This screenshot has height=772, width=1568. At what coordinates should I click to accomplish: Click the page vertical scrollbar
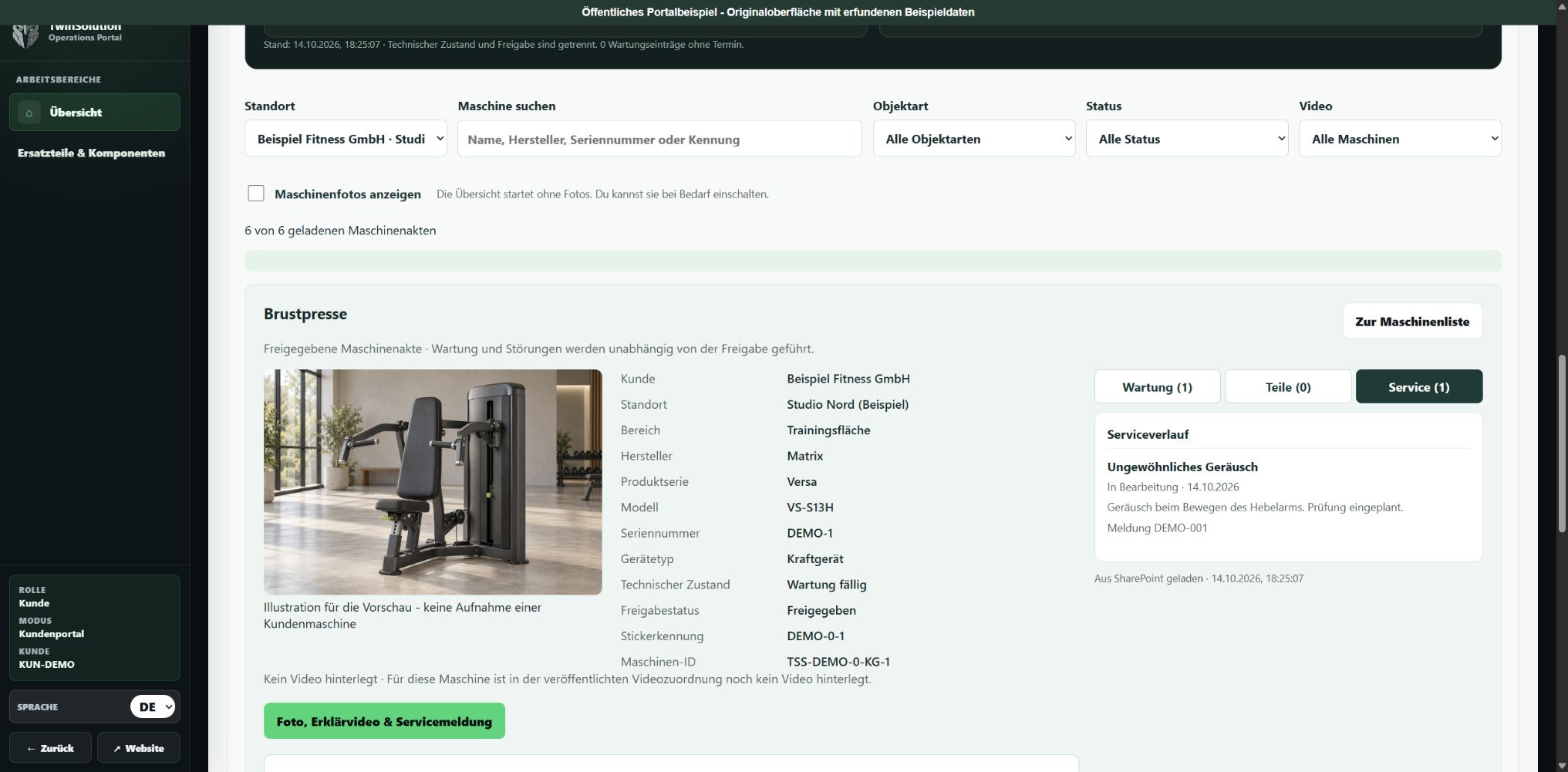point(1560,442)
